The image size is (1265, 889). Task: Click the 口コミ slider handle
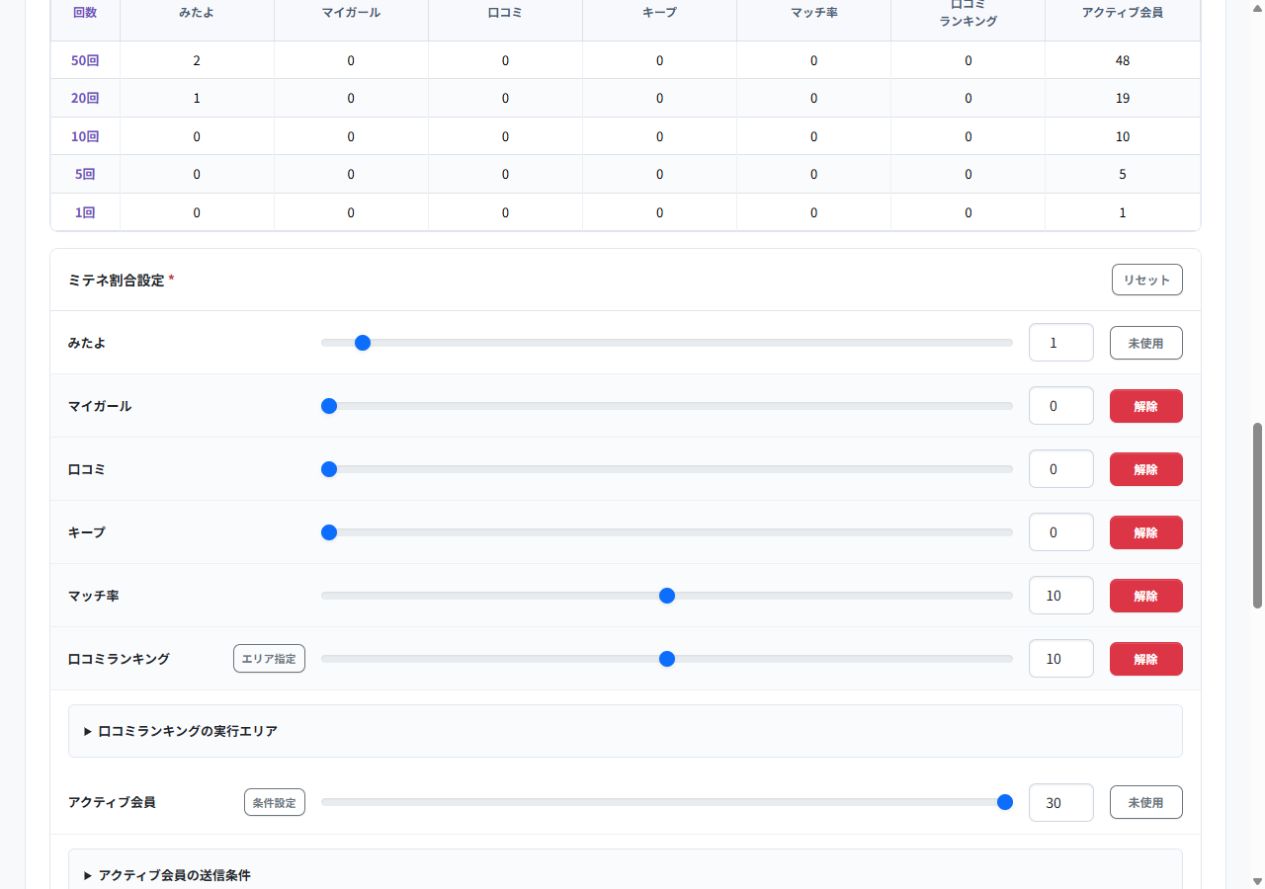[x=329, y=469]
